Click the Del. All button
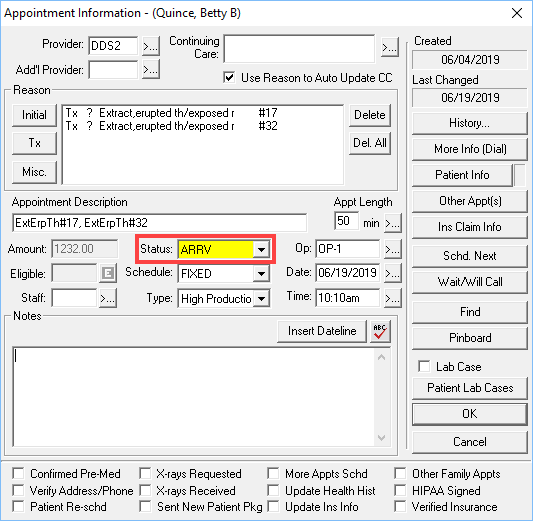 370,143
